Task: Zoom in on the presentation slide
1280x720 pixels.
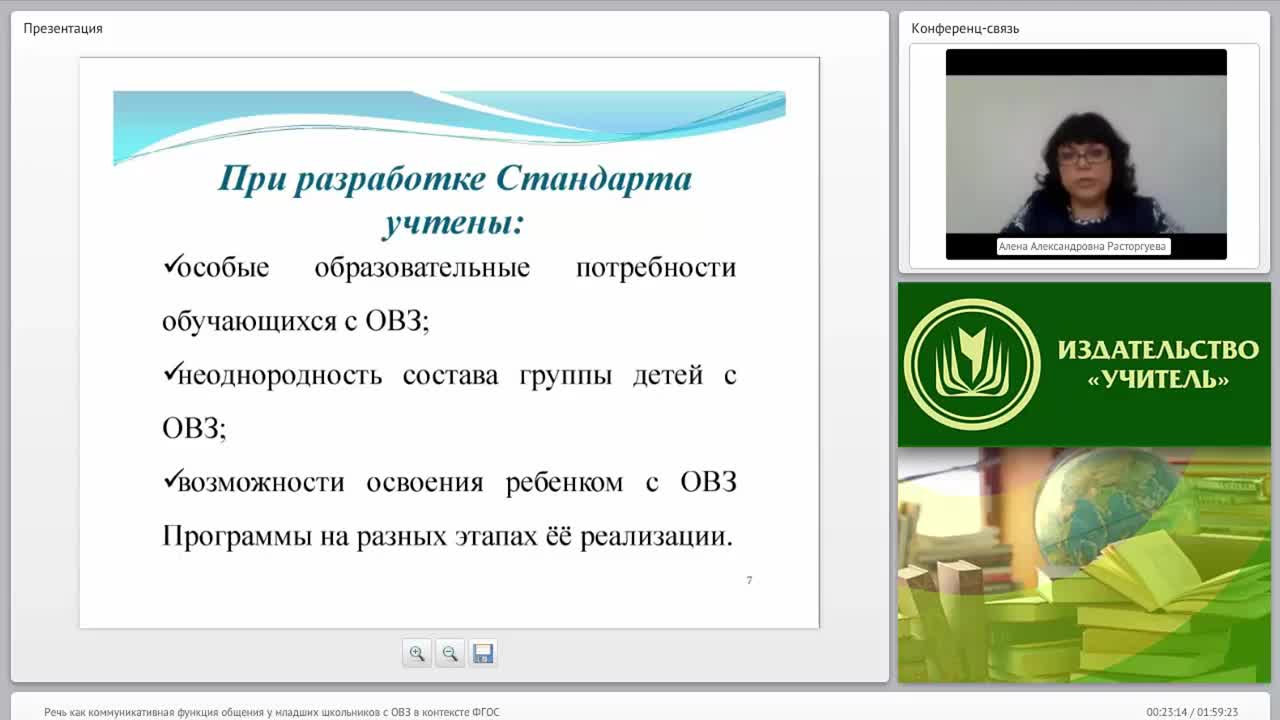Action: (417, 653)
